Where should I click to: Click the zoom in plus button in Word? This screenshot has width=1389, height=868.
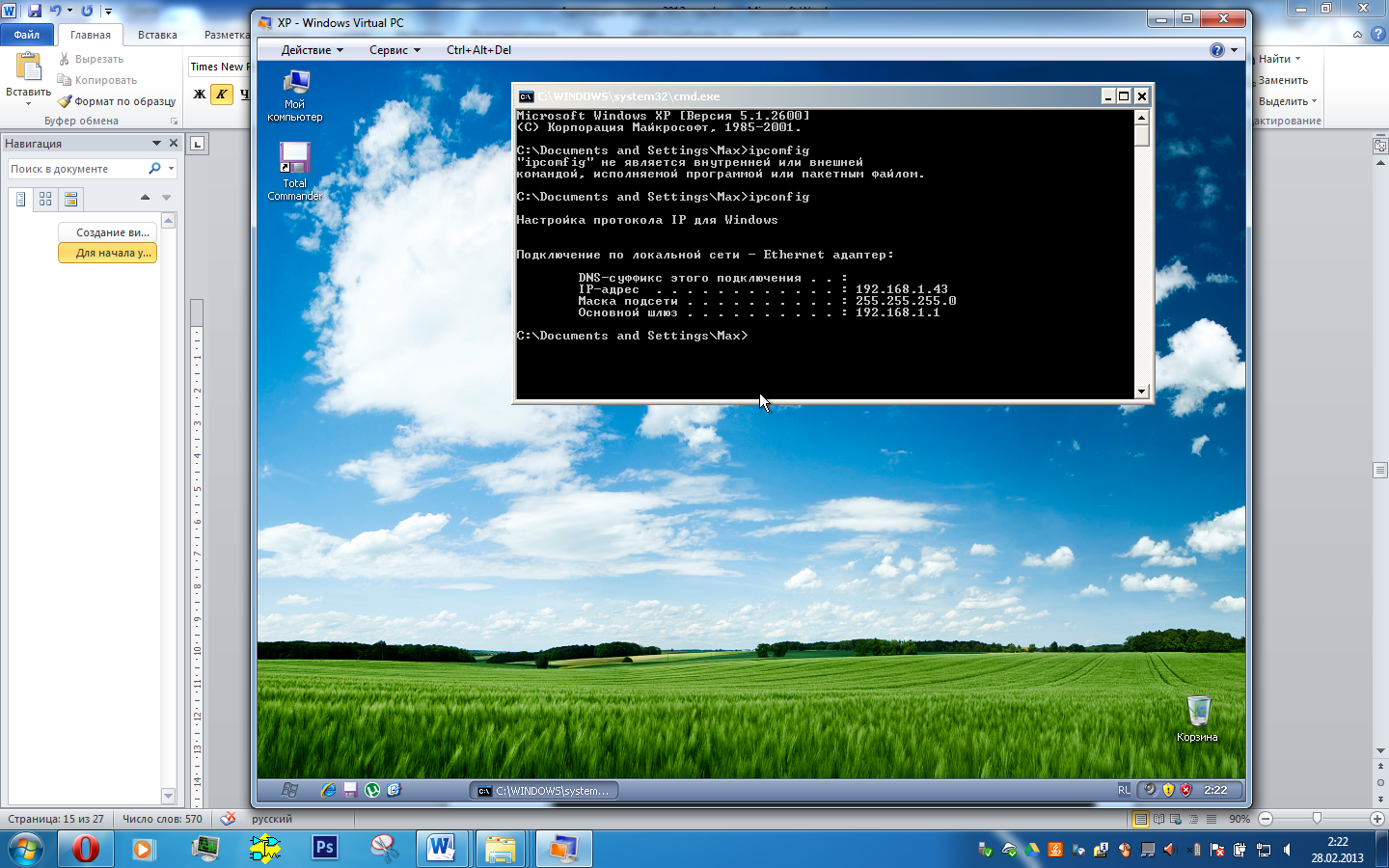[x=1377, y=819]
